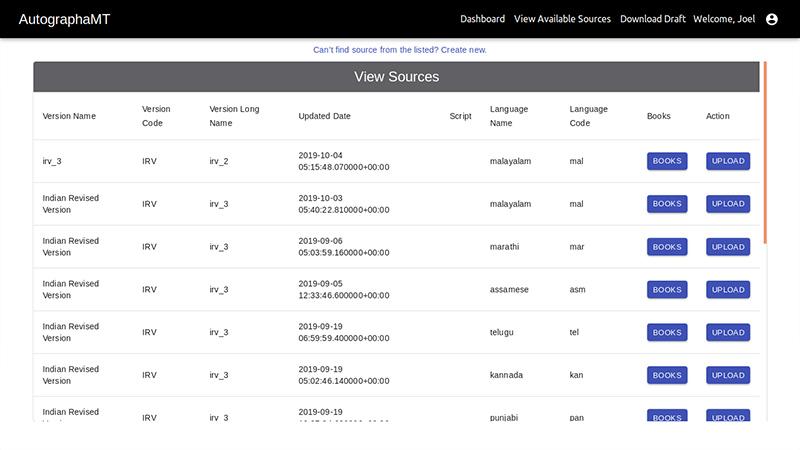Upload to the assamese source row
Image resolution: width=800 pixels, height=450 pixels.
coord(728,289)
